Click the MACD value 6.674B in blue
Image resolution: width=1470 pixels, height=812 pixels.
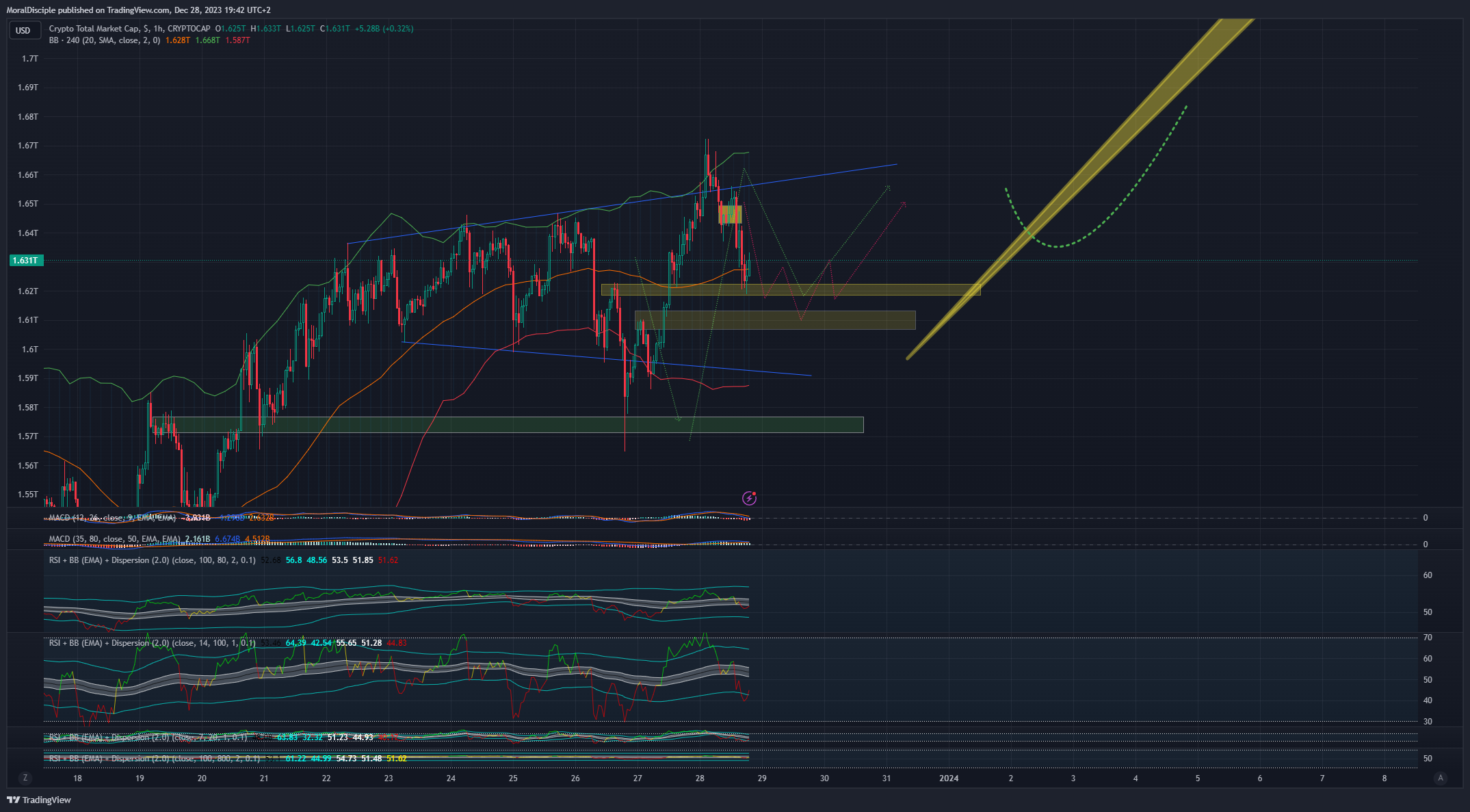228,539
